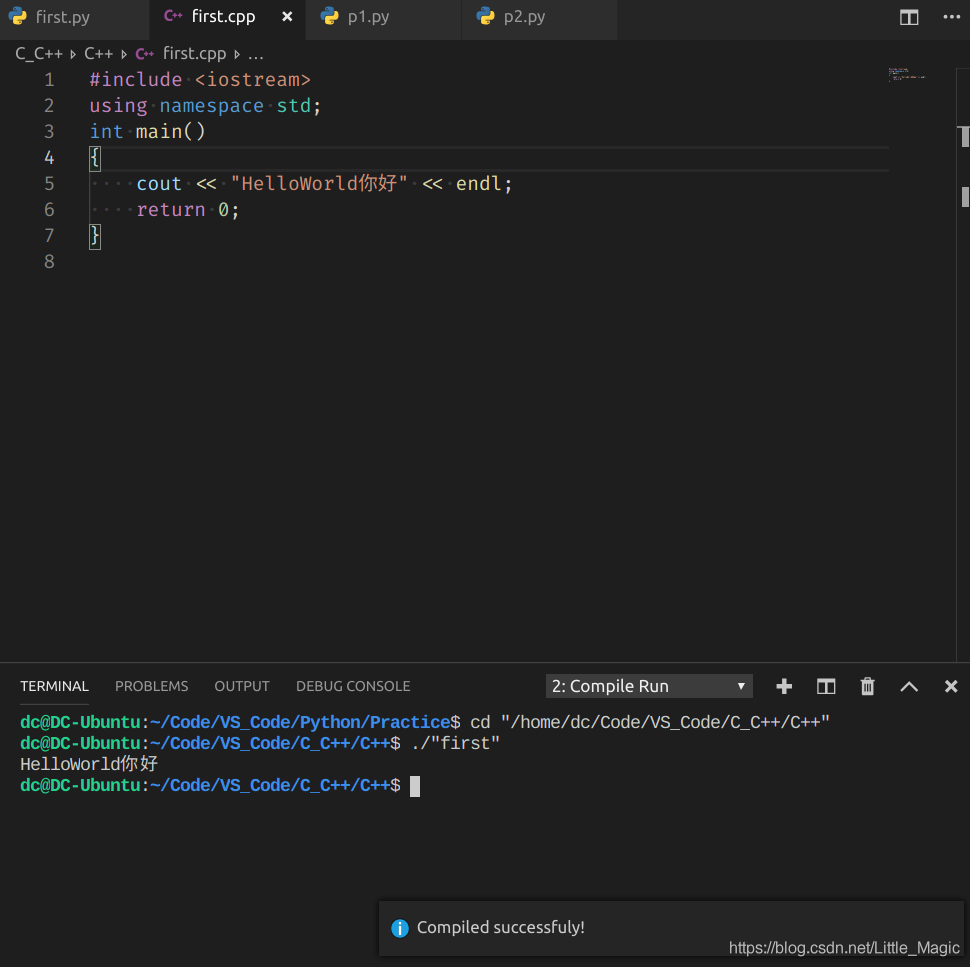Add a new terminal with plus icon
The height and width of the screenshot is (967, 970).
(x=784, y=686)
